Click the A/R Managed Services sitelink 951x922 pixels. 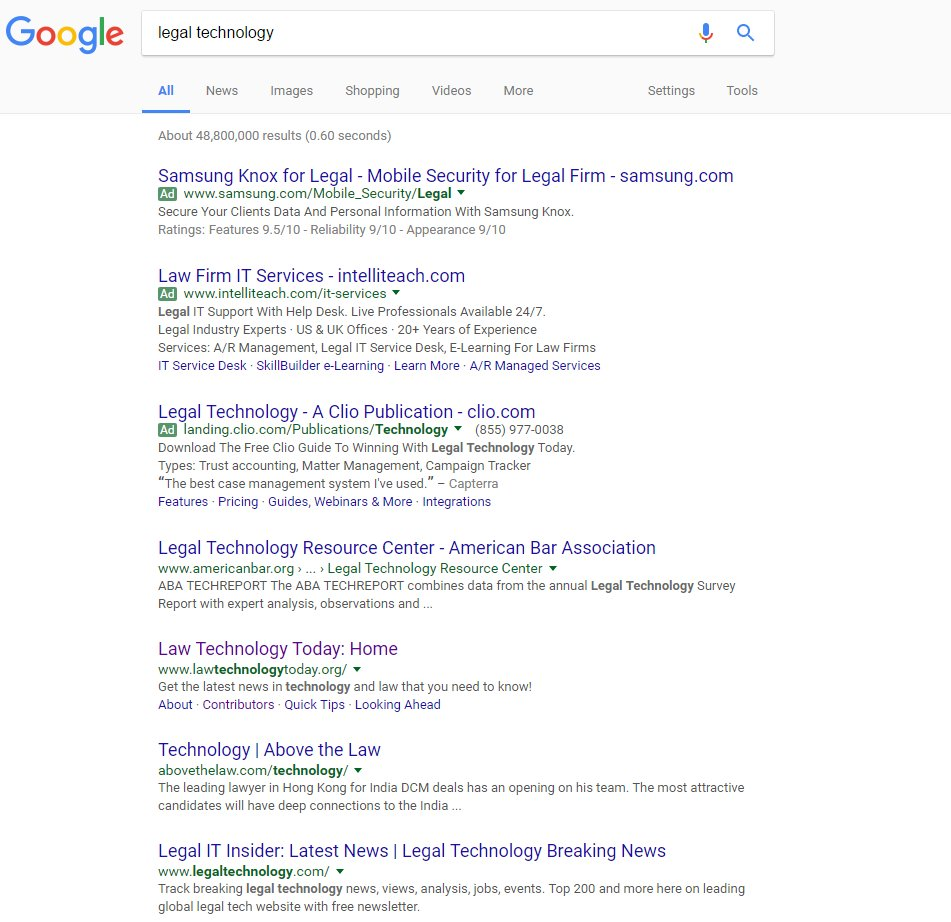point(535,366)
